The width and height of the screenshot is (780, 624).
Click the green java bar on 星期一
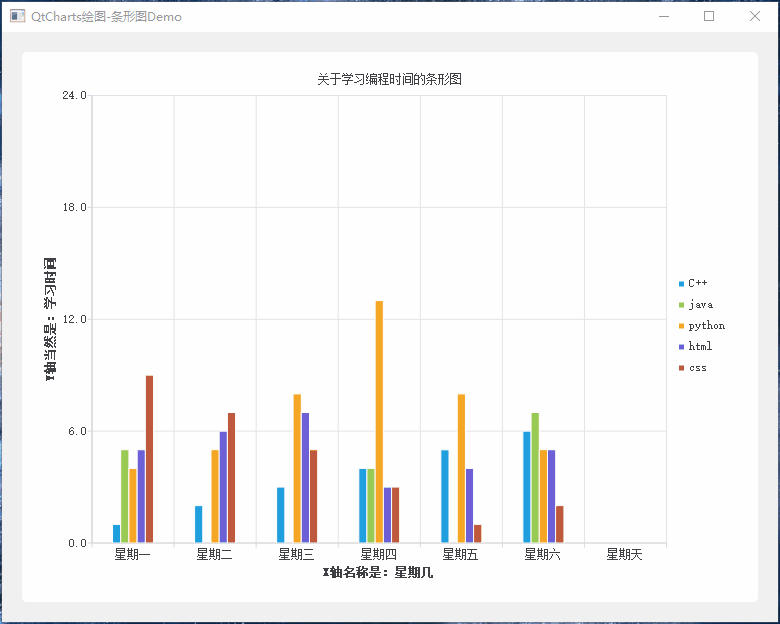(x=125, y=496)
